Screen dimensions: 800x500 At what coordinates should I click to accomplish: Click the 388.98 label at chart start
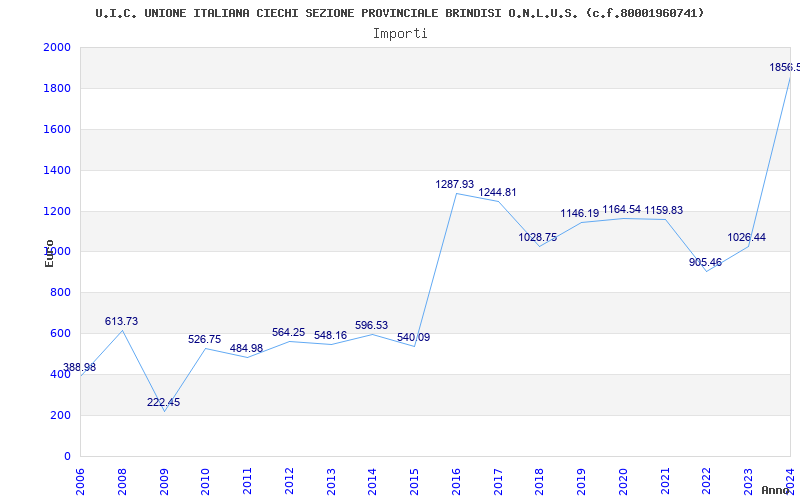click(79, 368)
